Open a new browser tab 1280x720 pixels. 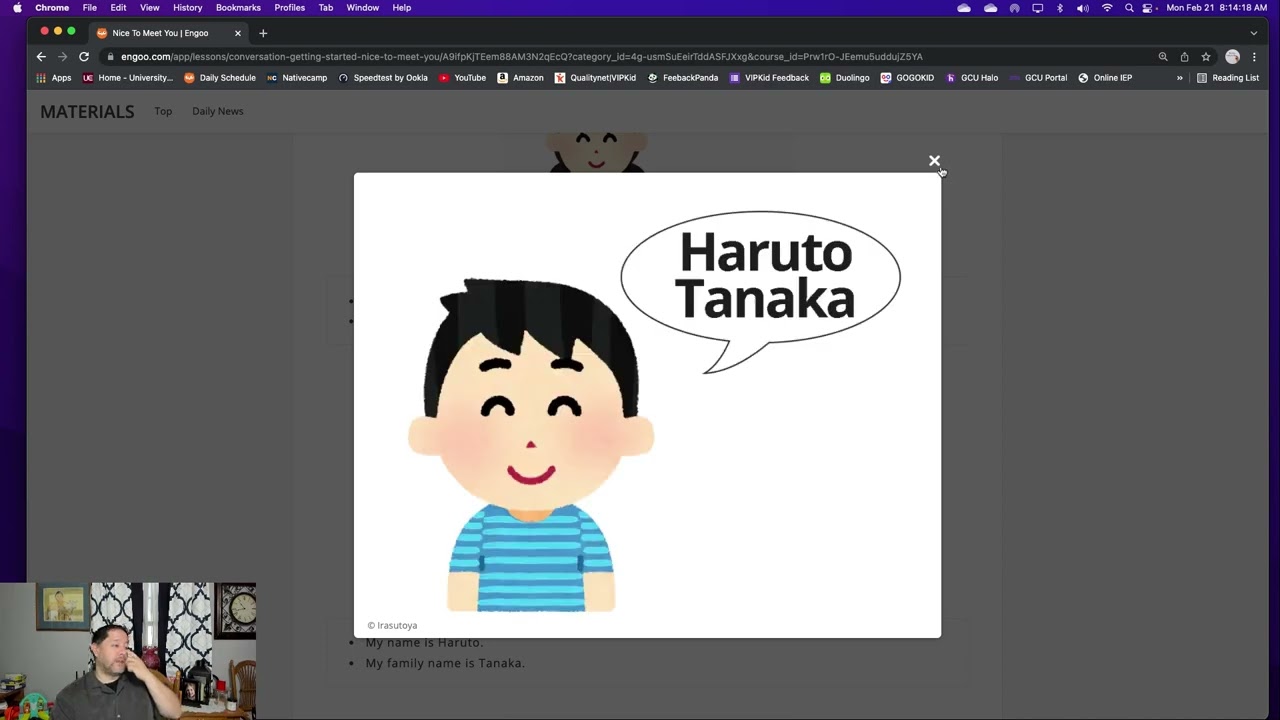(263, 33)
